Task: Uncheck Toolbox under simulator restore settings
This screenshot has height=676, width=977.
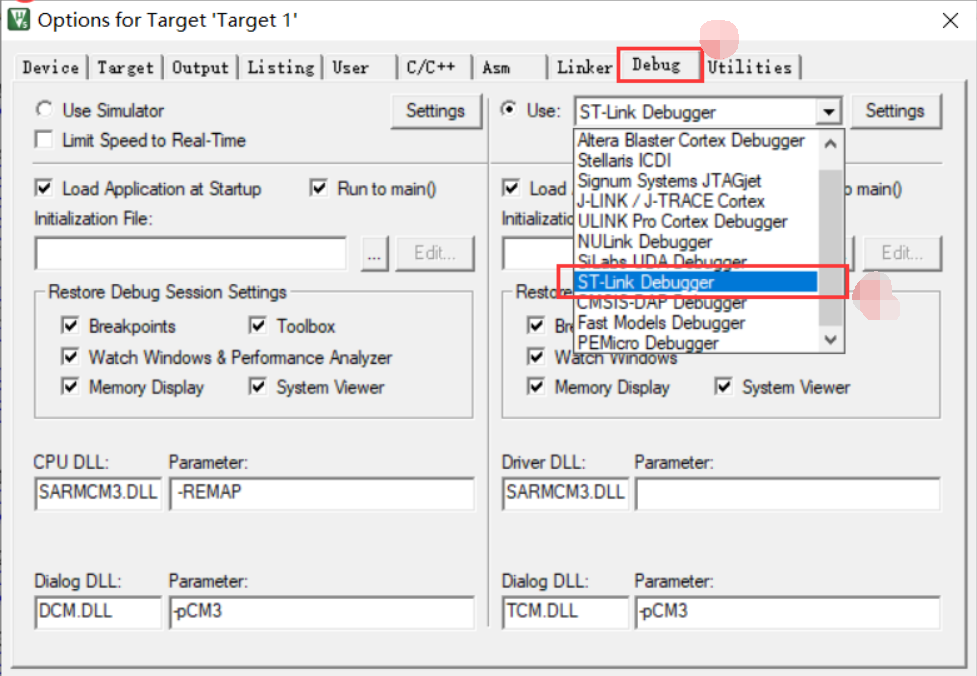Action: point(258,325)
